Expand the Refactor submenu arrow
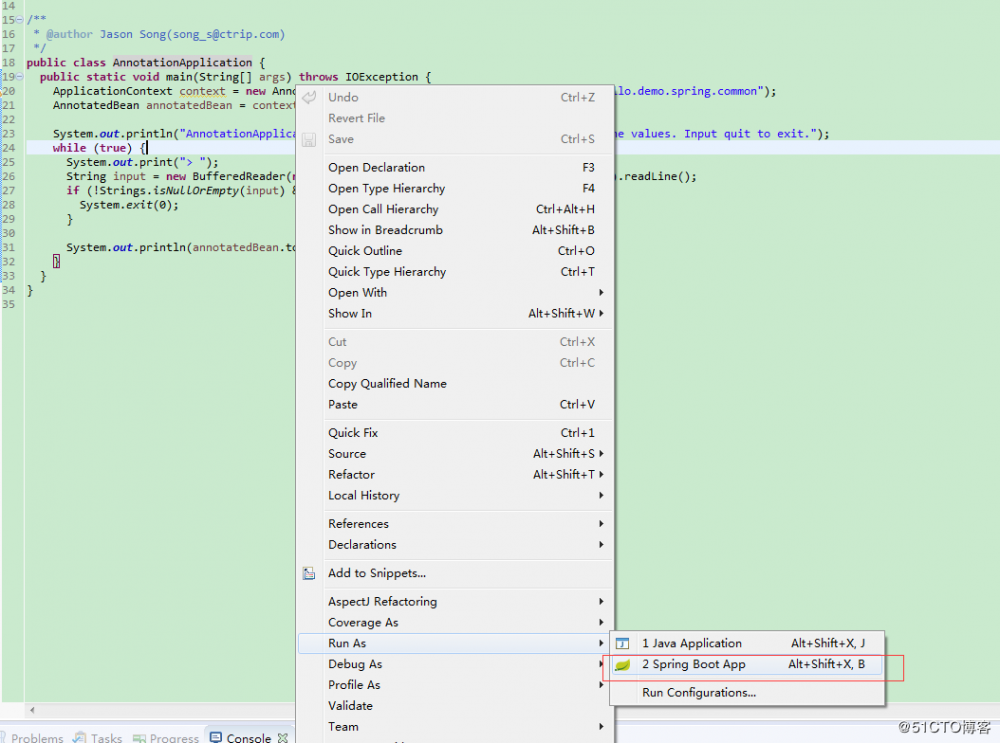The height and width of the screenshot is (743, 1000). 601,474
